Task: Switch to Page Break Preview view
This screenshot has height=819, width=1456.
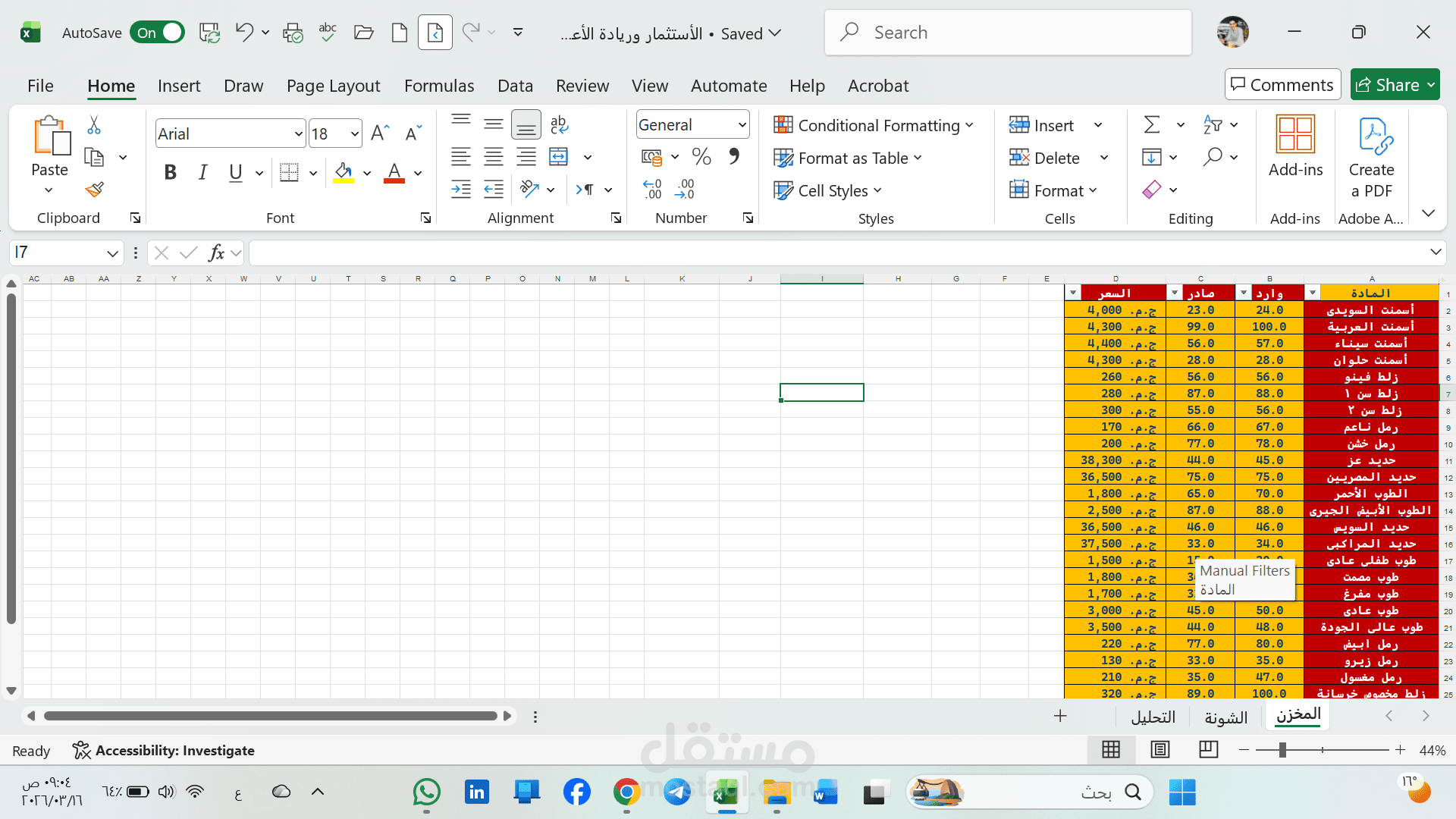Action: tap(1208, 750)
